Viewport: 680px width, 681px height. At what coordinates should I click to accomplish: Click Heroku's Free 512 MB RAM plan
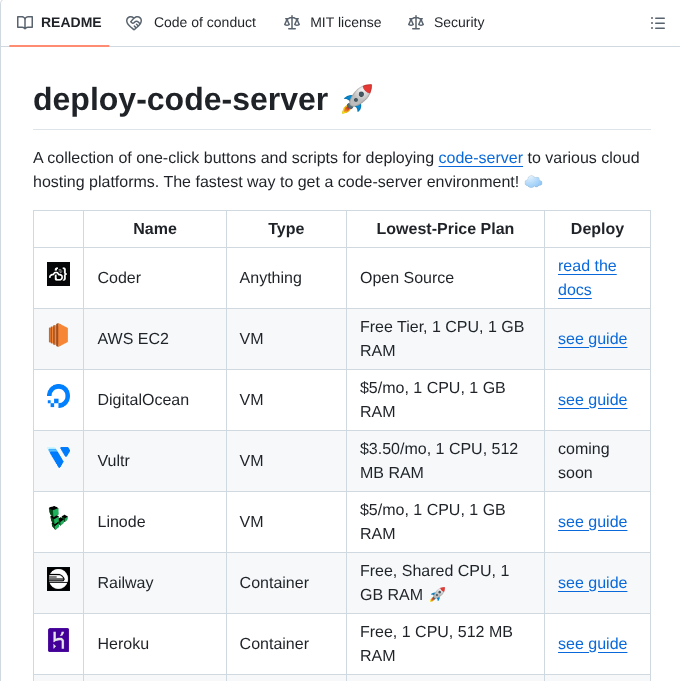(x=445, y=644)
